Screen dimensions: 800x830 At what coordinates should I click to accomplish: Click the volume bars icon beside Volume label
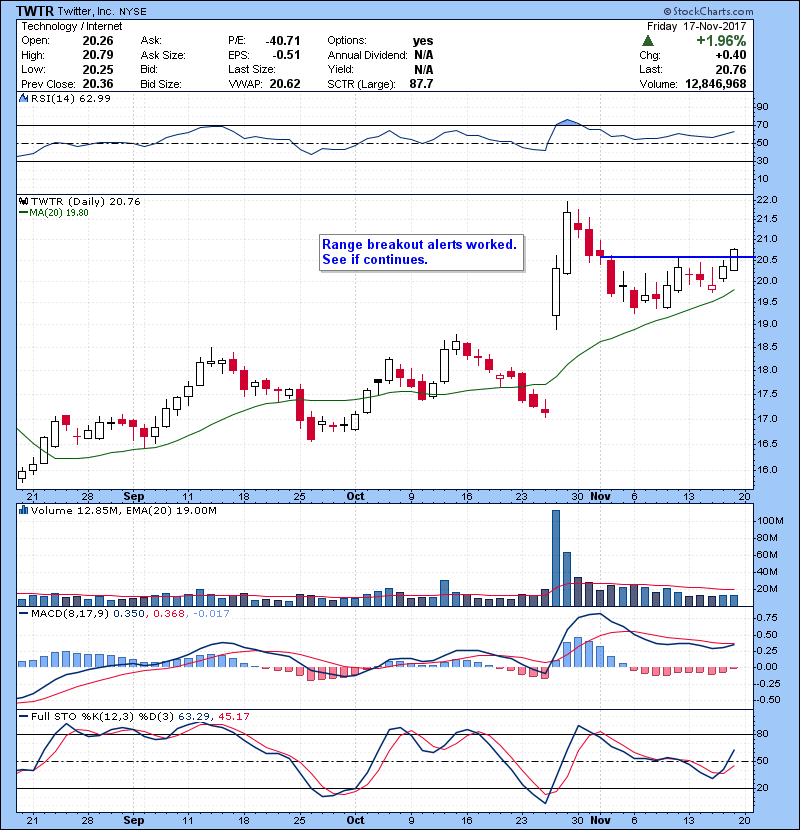(24, 510)
